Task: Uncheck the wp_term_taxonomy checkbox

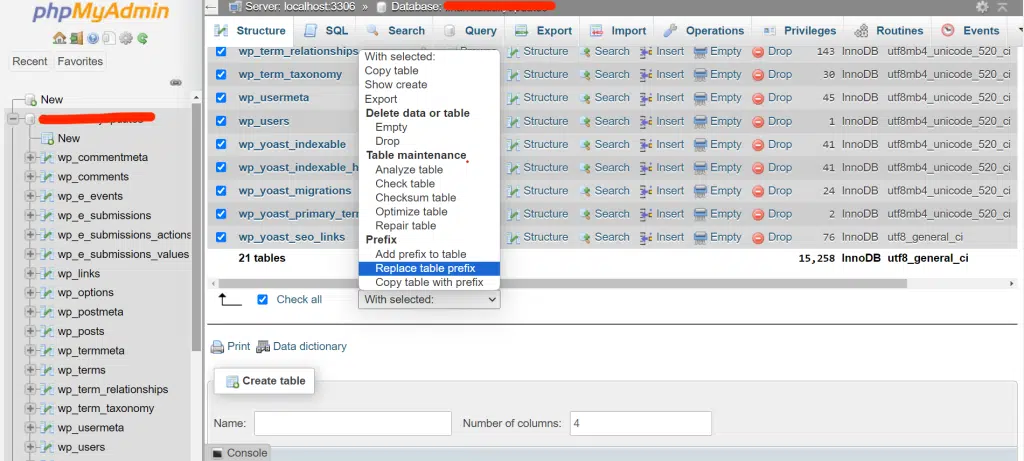Action: (x=221, y=74)
